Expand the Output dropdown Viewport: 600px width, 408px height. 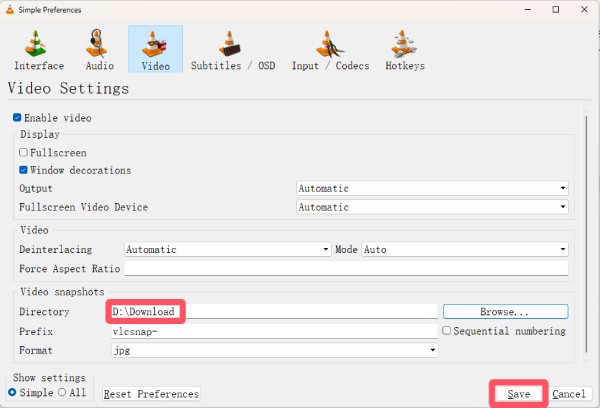[432, 188]
